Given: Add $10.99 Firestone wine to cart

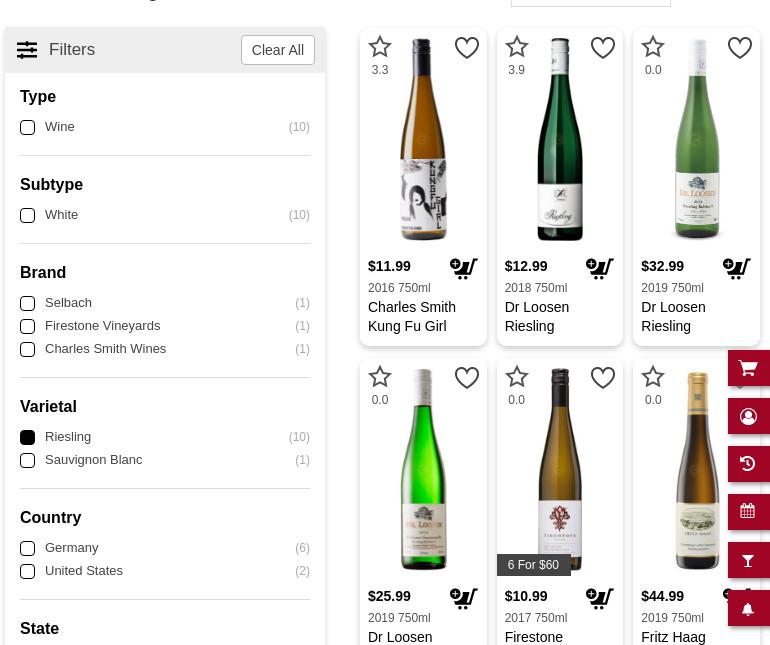Looking at the screenshot, I should 600,598.
